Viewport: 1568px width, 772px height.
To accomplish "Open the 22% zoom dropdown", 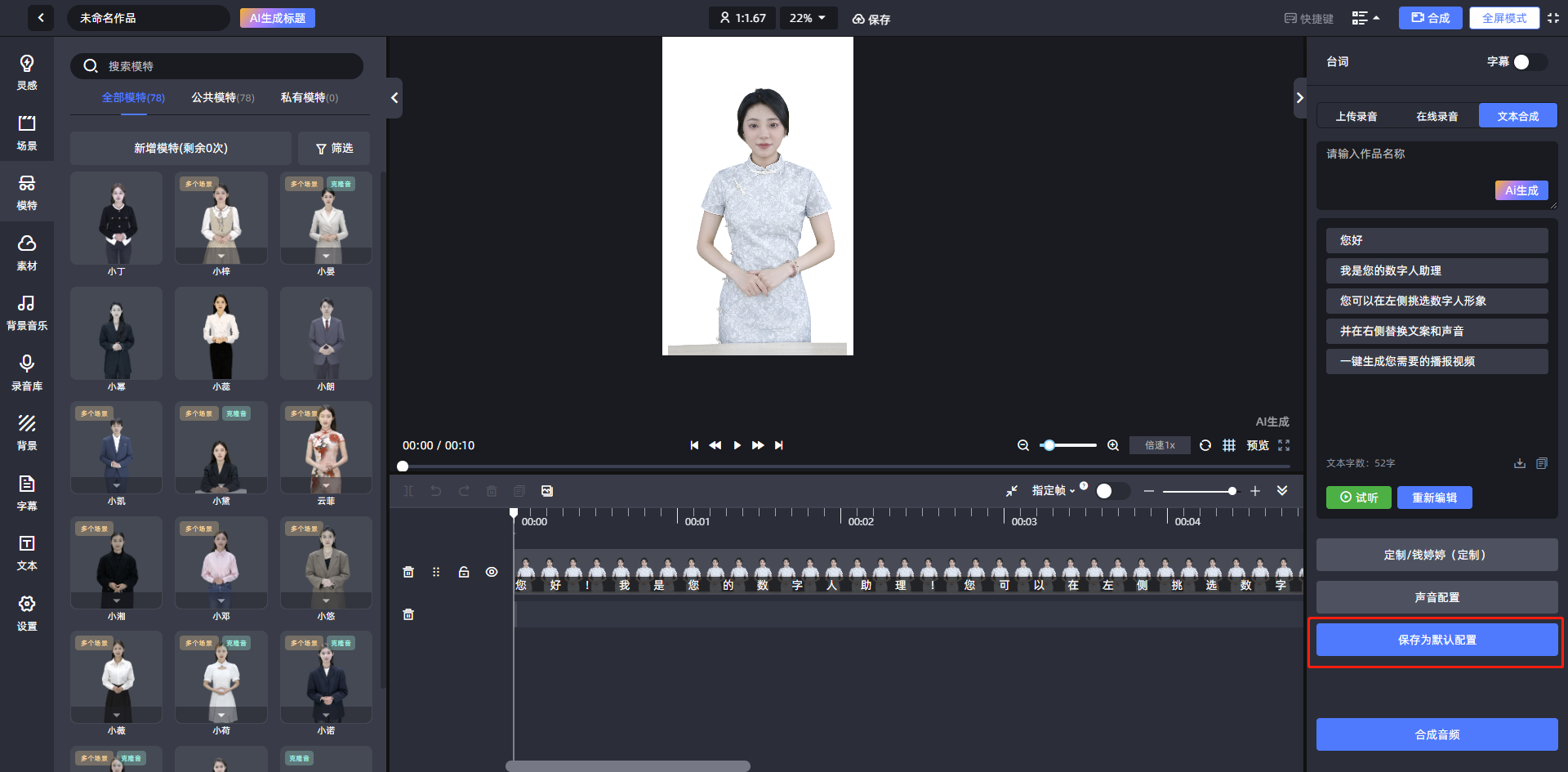I will click(x=808, y=18).
